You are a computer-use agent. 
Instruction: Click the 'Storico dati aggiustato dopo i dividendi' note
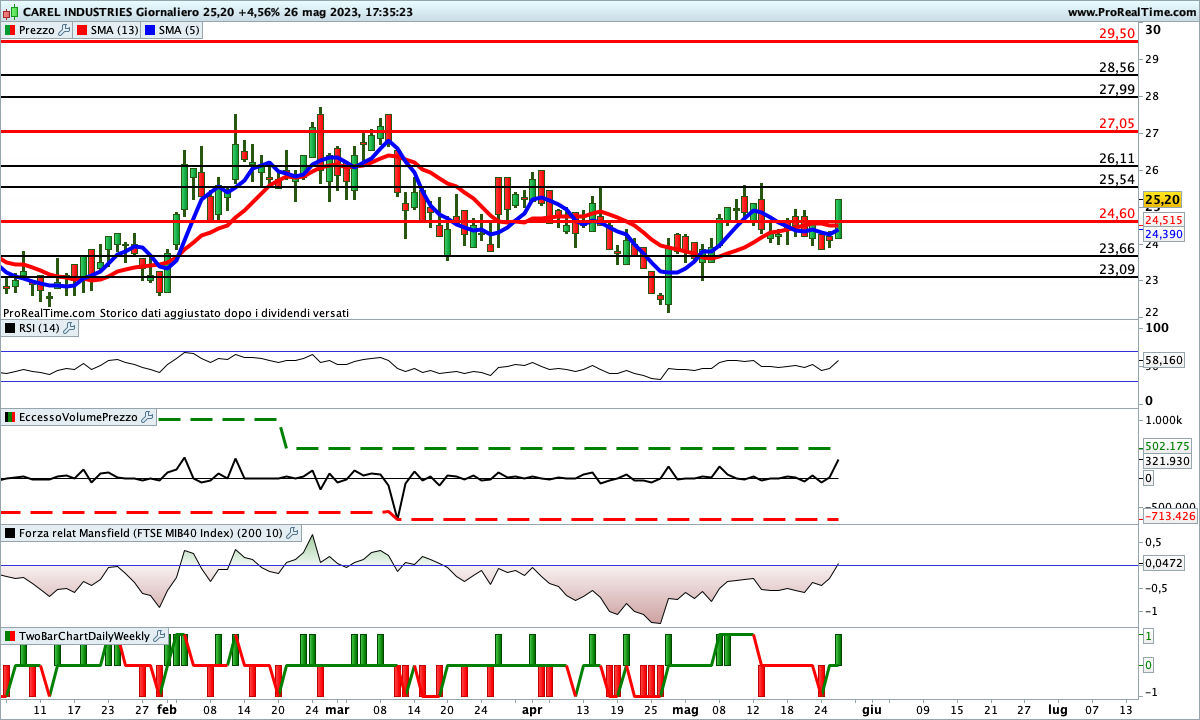[x=223, y=313]
